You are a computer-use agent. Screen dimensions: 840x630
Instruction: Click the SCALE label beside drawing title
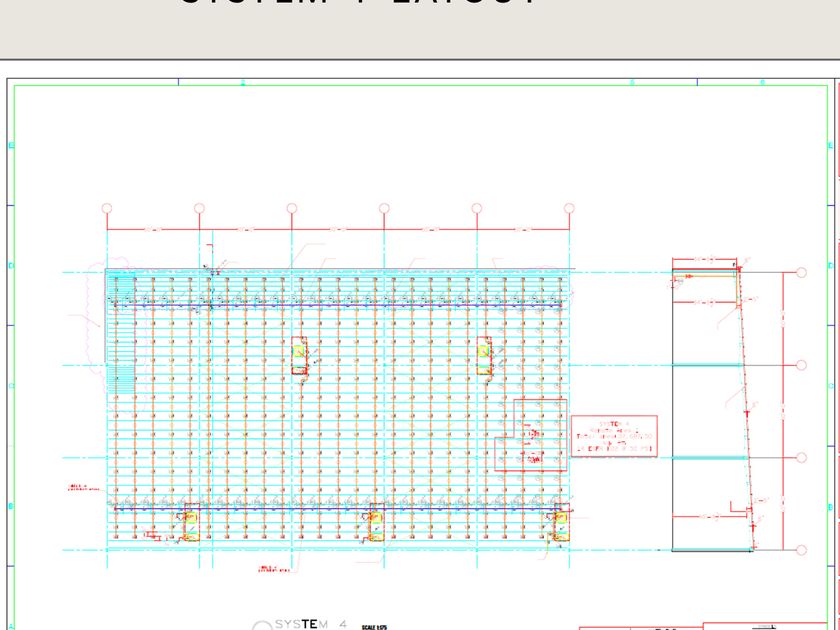[x=374, y=627]
